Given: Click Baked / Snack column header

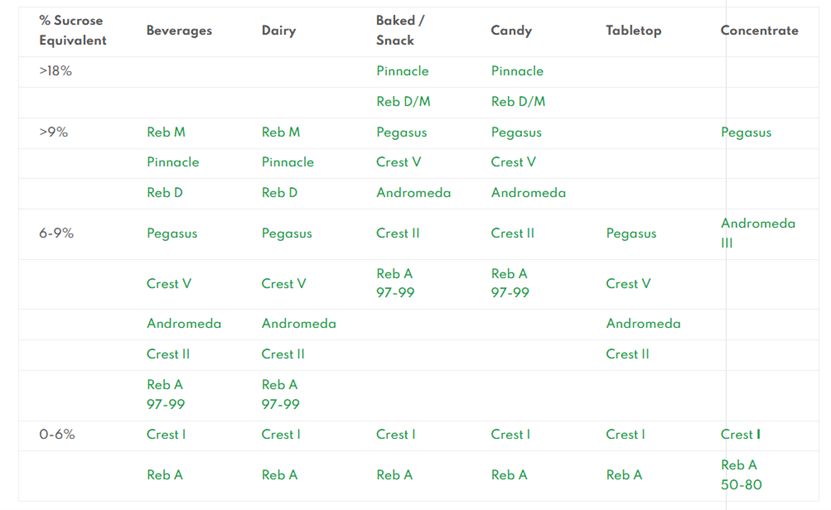Looking at the screenshot, I should pos(400,30).
